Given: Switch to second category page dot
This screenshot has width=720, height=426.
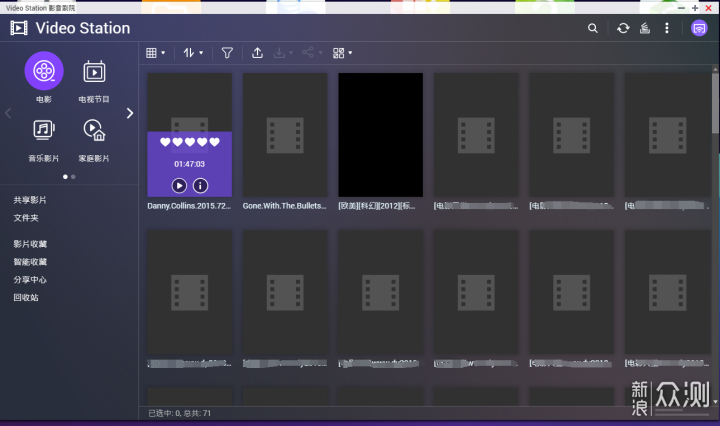Looking at the screenshot, I should pos(73,177).
